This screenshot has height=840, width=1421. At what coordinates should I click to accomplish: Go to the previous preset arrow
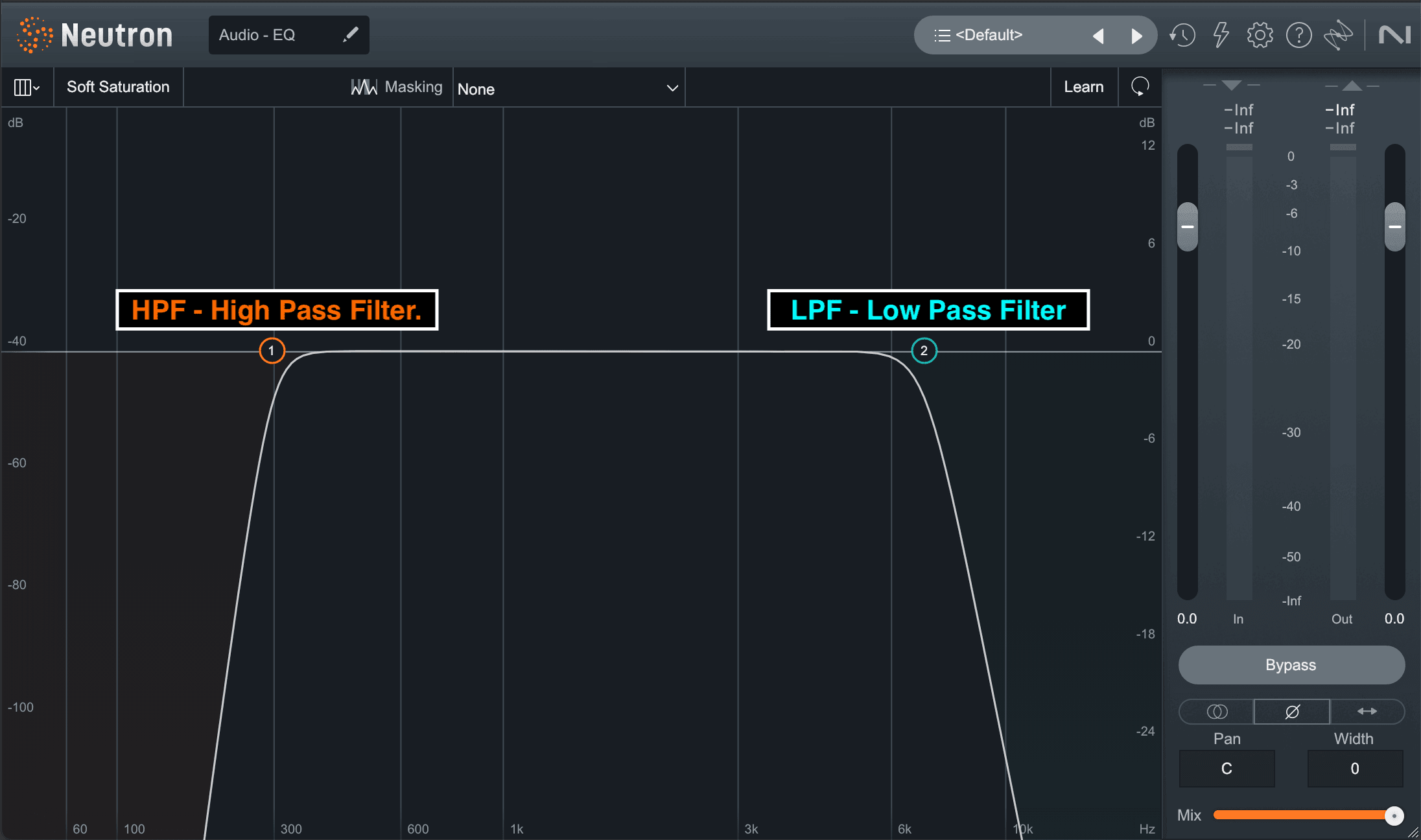[x=1098, y=36]
